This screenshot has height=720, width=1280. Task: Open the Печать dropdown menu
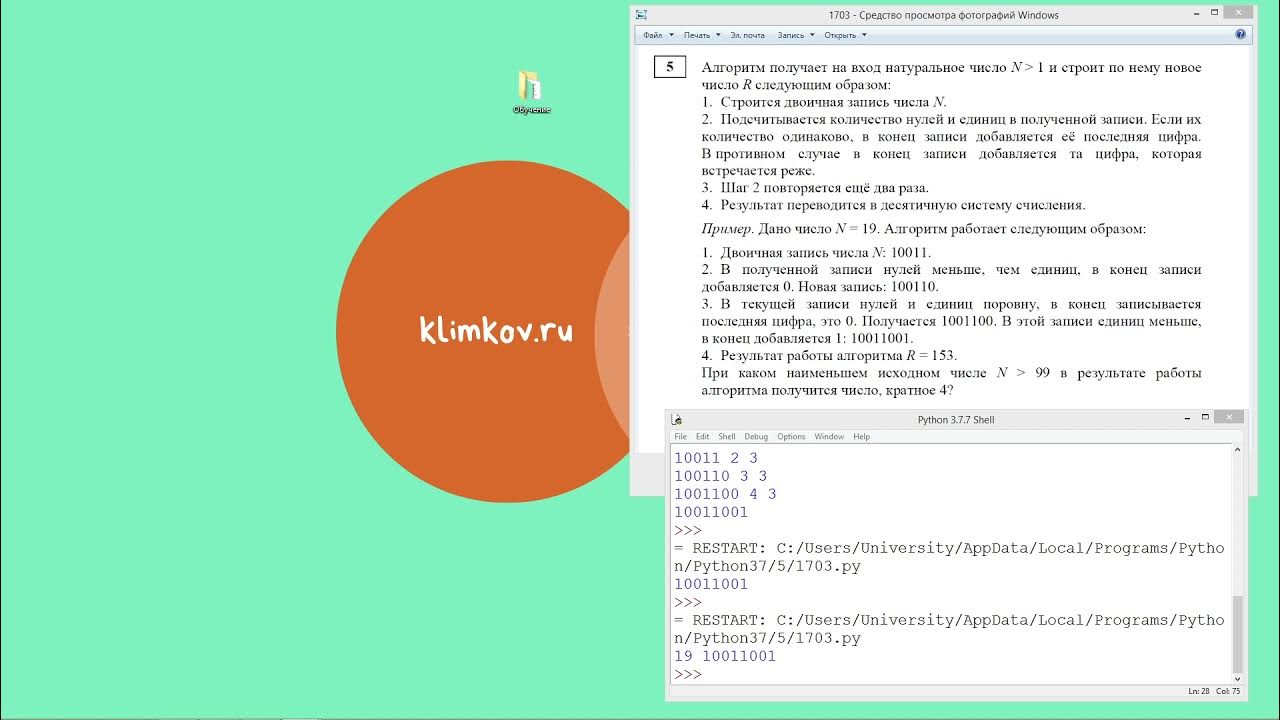[x=702, y=35]
